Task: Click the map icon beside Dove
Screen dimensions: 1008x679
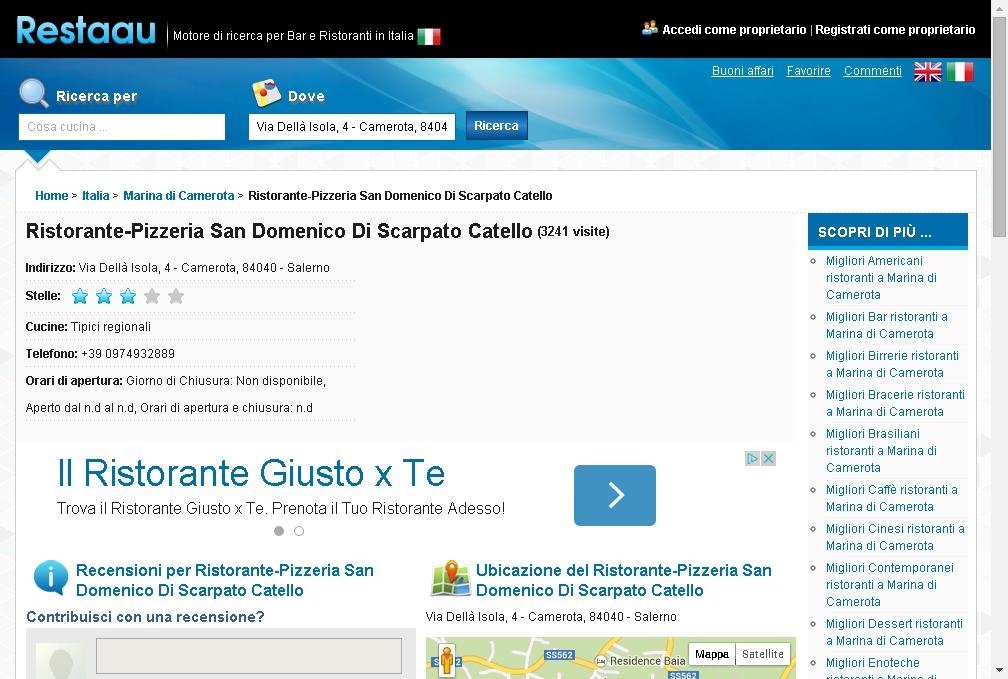Action: tap(267, 93)
